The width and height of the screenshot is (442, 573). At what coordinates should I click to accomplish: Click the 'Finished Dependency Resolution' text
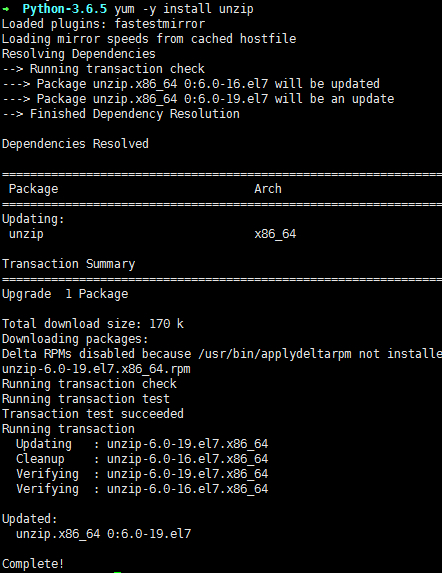click(134, 114)
